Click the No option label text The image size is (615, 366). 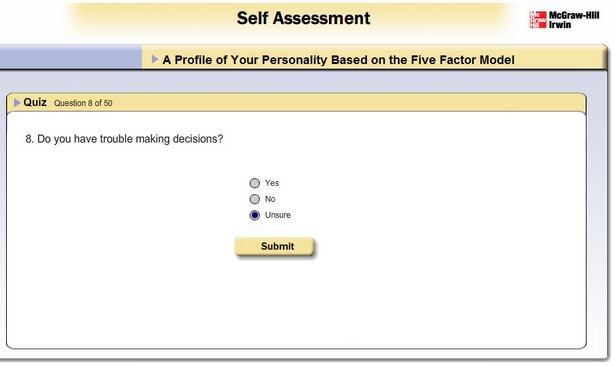point(270,199)
